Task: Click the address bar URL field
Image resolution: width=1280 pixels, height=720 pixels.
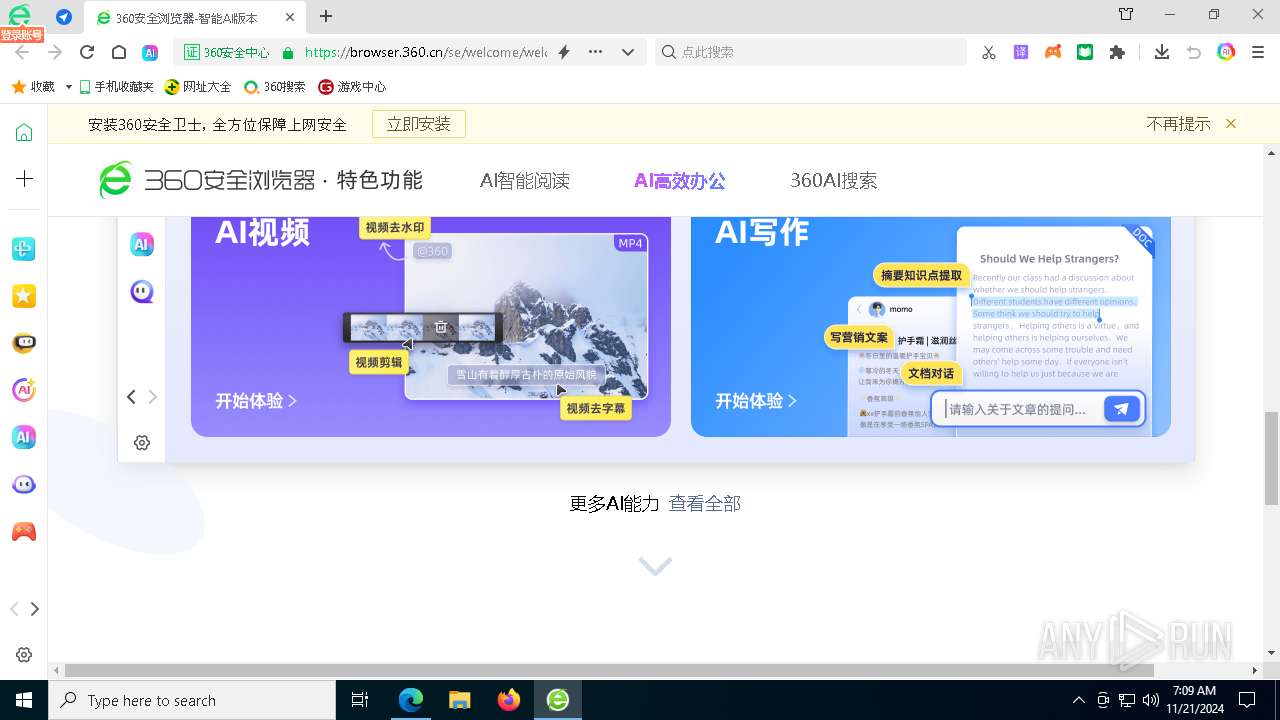Action: point(425,52)
